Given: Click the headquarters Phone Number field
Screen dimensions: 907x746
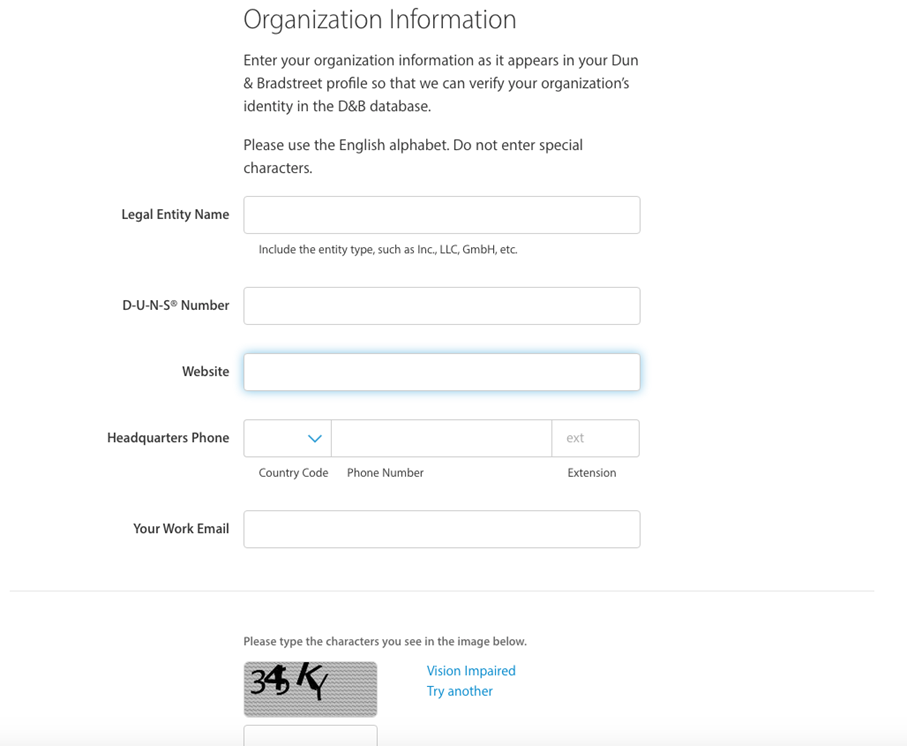Looking at the screenshot, I should point(441,439).
